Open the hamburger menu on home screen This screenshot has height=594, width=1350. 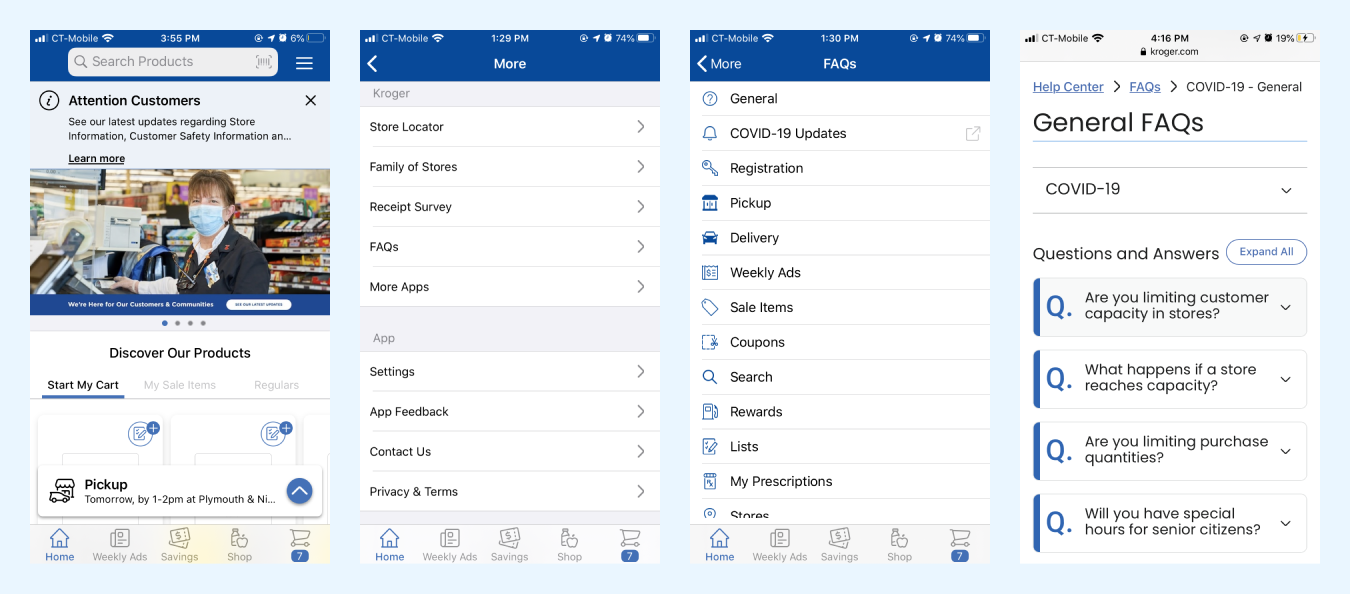click(x=304, y=63)
